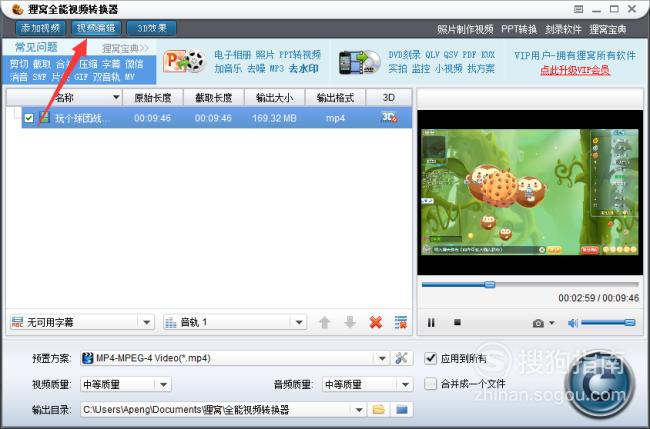Click the 169.32 MB output size cell
The width and height of the screenshot is (650, 429).
[274, 118]
